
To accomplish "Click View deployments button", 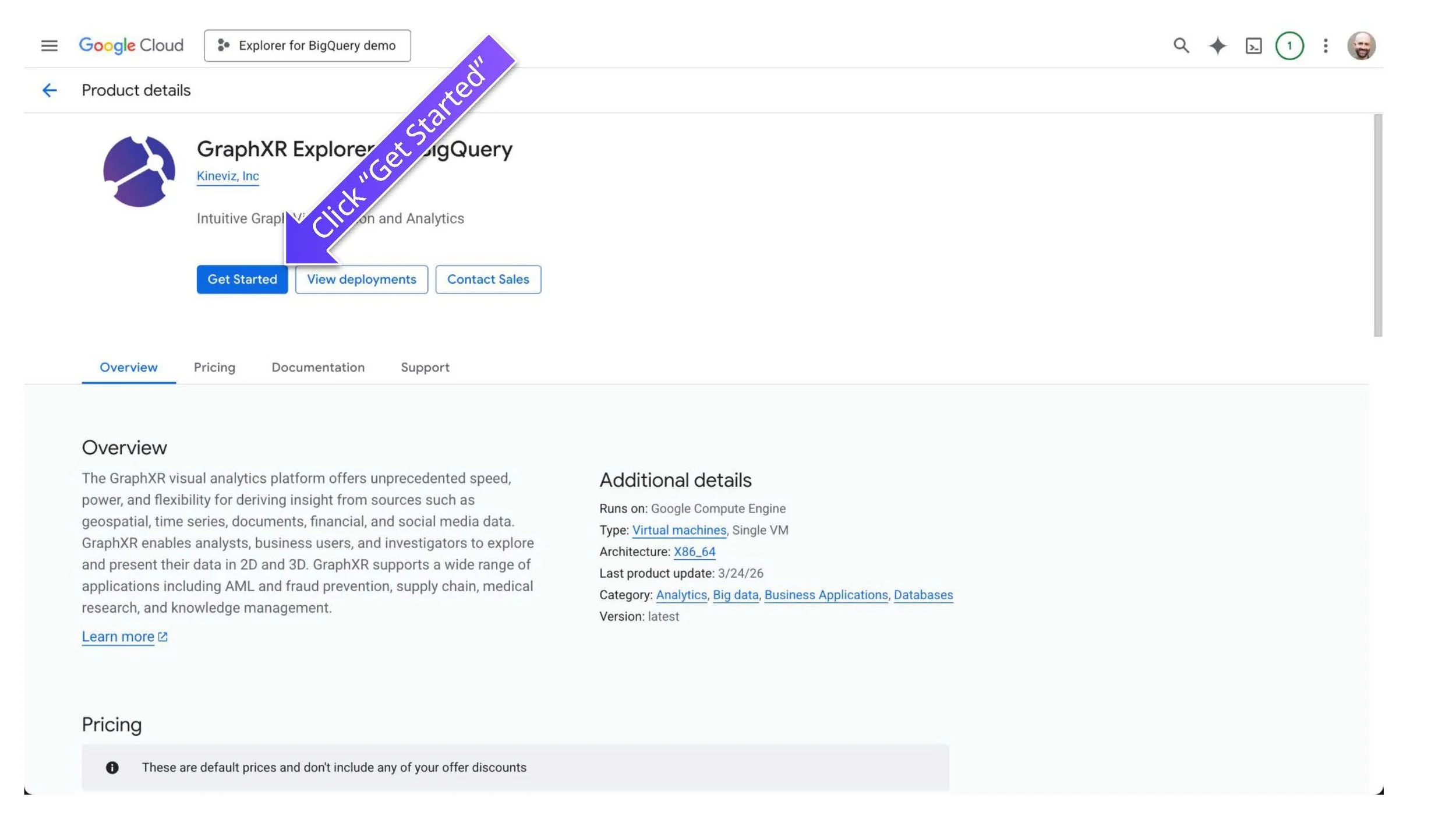I will pyautogui.click(x=361, y=280).
